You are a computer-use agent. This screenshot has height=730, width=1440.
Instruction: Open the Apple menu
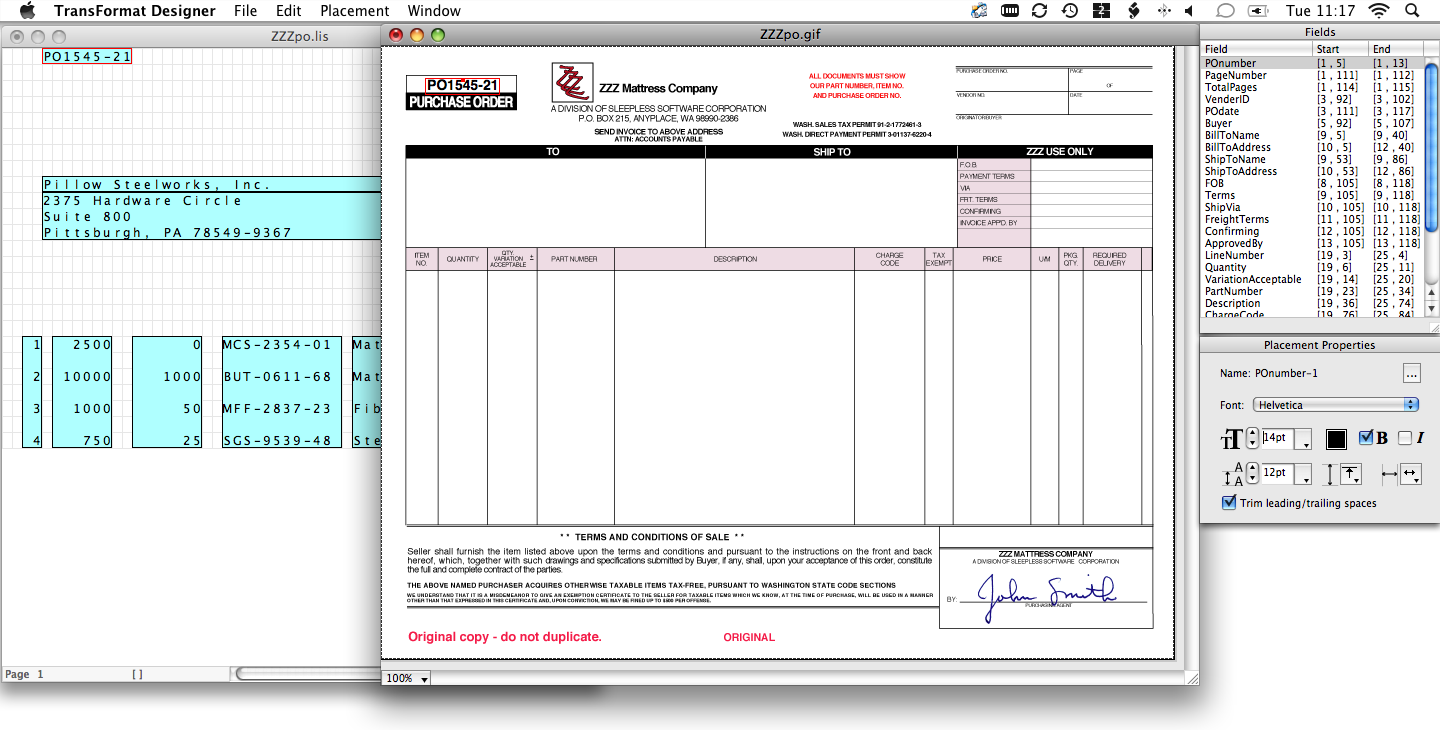pyautogui.click(x=27, y=11)
